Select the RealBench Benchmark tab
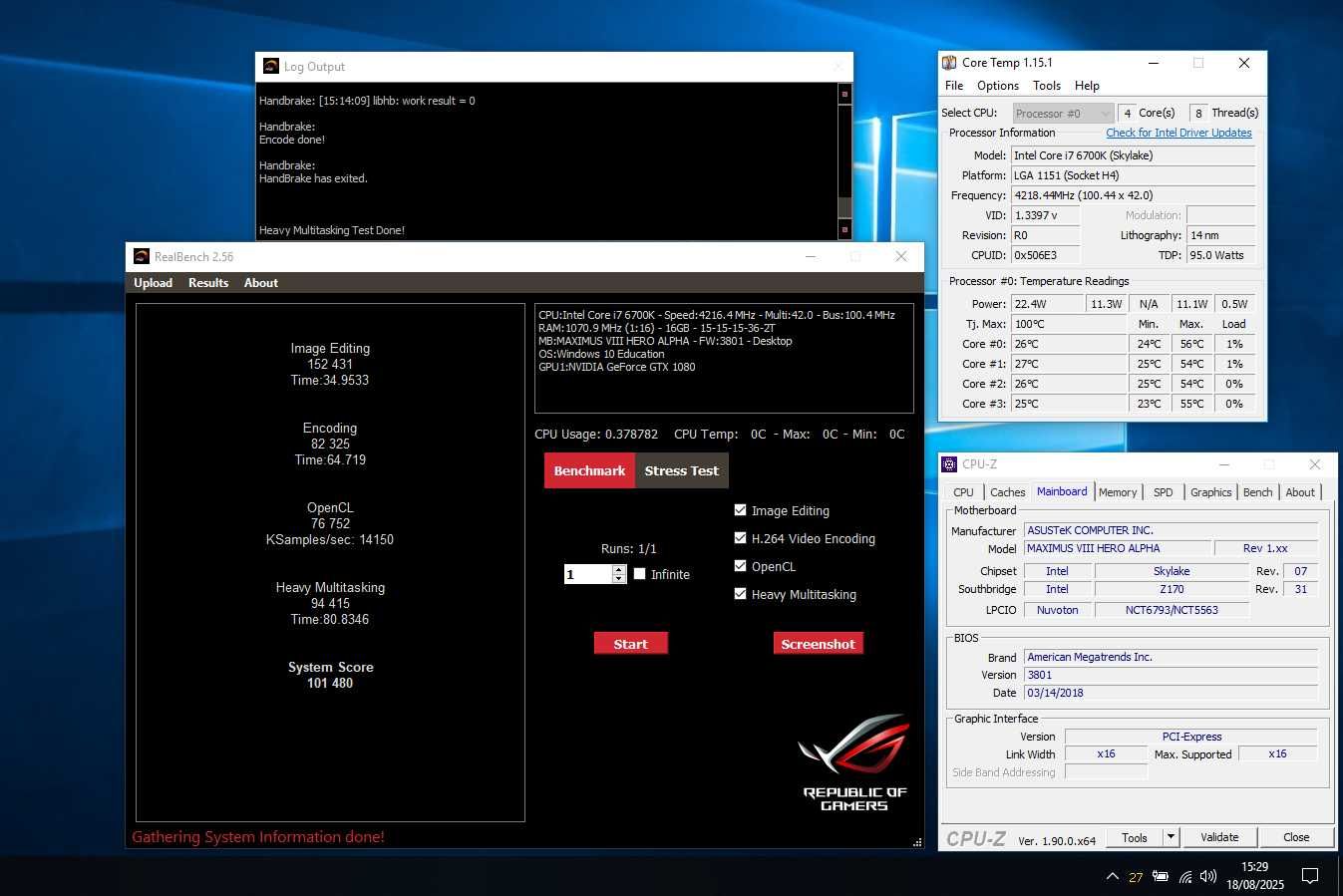Screen dimensions: 1343x896 coord(589,470)
